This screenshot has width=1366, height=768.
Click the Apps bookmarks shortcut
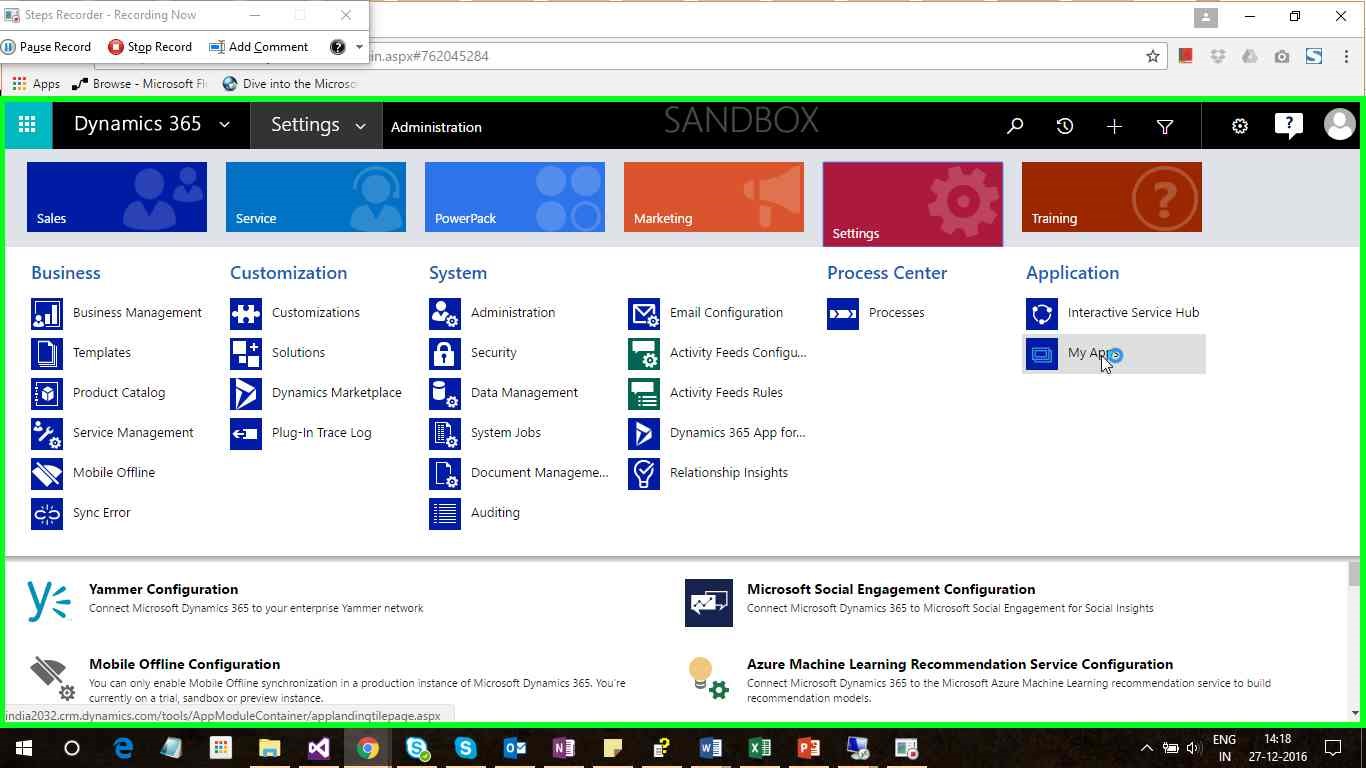pyautogui.click(x=36, y=84)
